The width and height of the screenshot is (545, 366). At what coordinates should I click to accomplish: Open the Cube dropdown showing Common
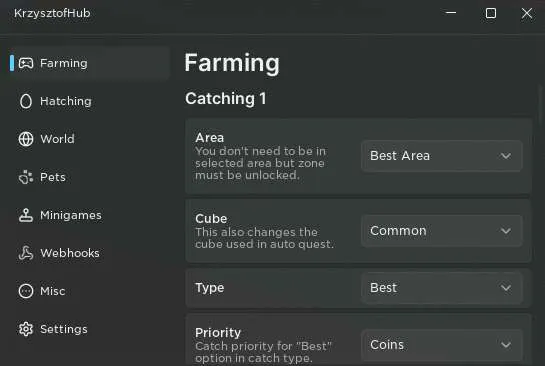(441, 231)
